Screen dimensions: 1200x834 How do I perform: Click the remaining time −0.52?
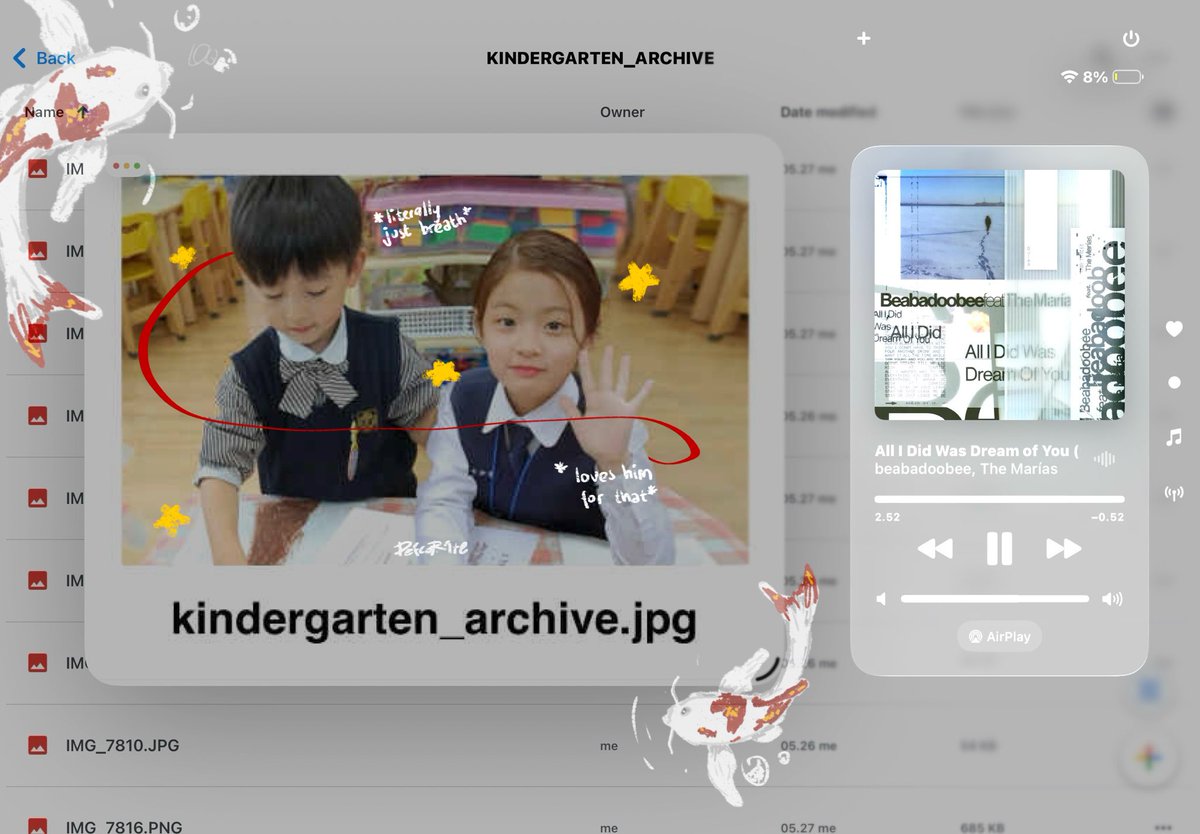[x=1107, y=517]
